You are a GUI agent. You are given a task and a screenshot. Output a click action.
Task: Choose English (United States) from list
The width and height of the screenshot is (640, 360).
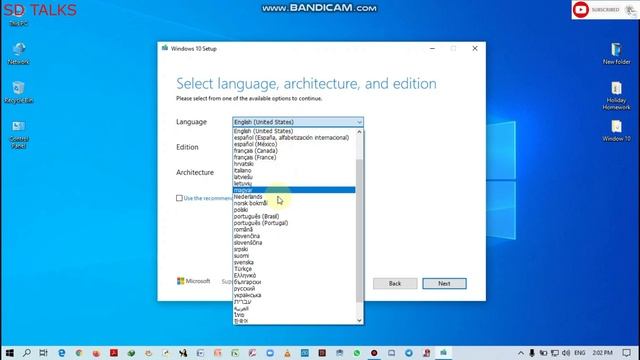click(294, 131)
